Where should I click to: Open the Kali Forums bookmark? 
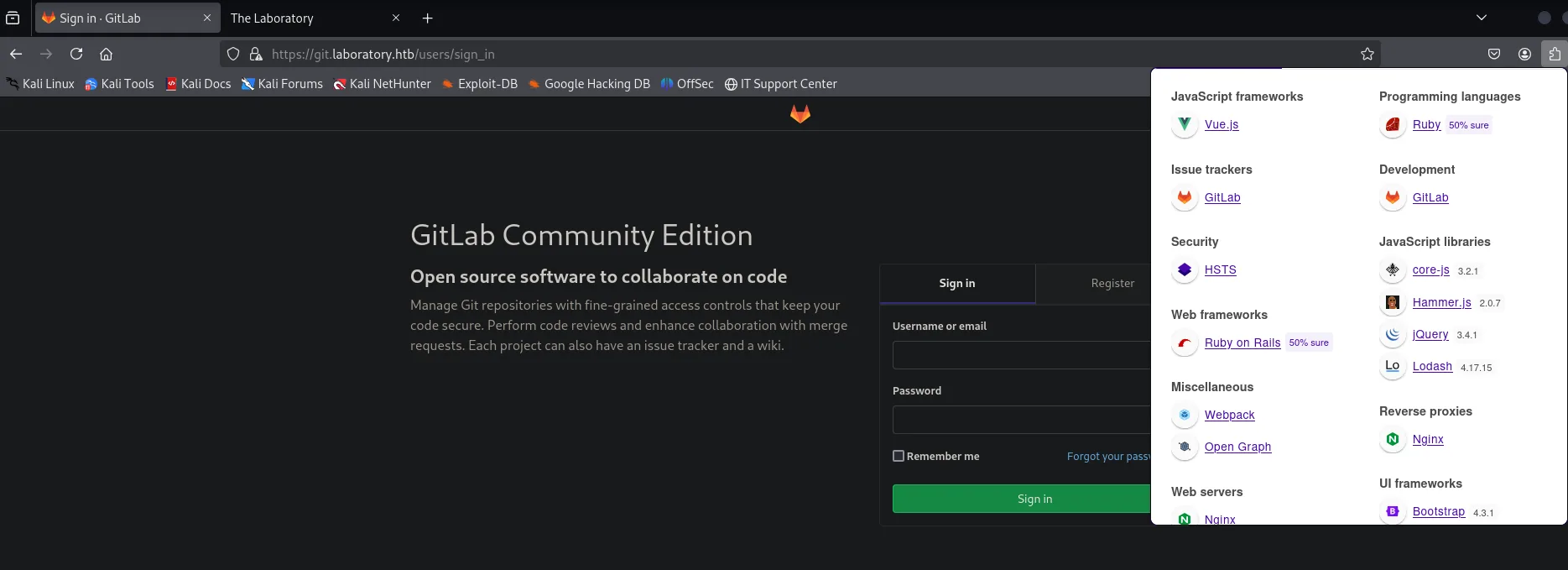[282, 84]
